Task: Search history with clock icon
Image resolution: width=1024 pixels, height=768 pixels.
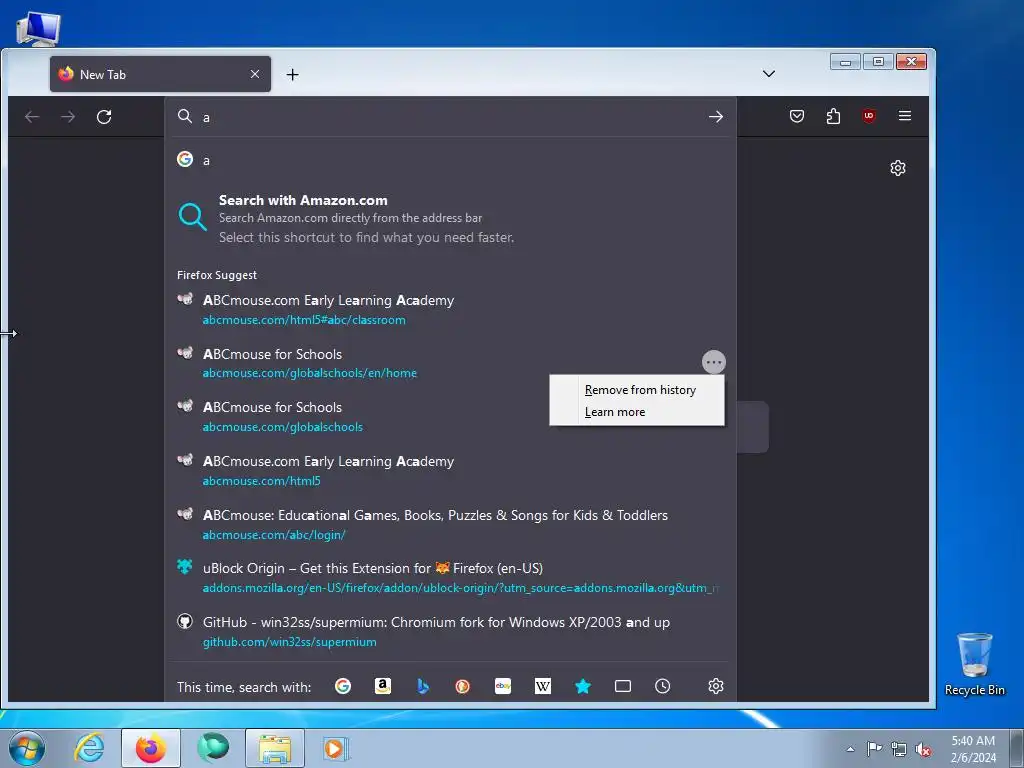Action: click(663, 686)
